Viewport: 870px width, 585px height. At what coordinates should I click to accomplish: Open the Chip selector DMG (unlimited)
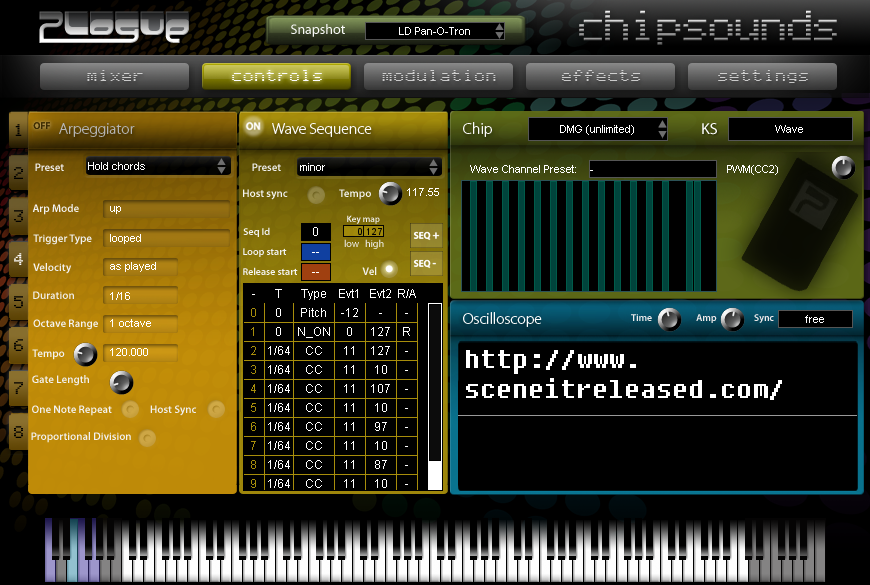(598, 129)
